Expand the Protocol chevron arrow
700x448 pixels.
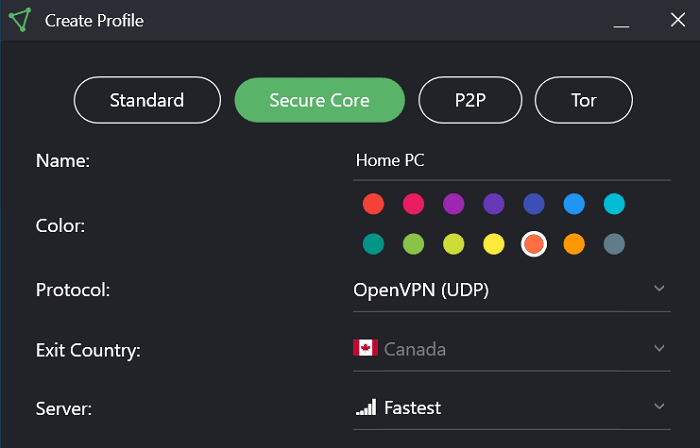[659, 288]
